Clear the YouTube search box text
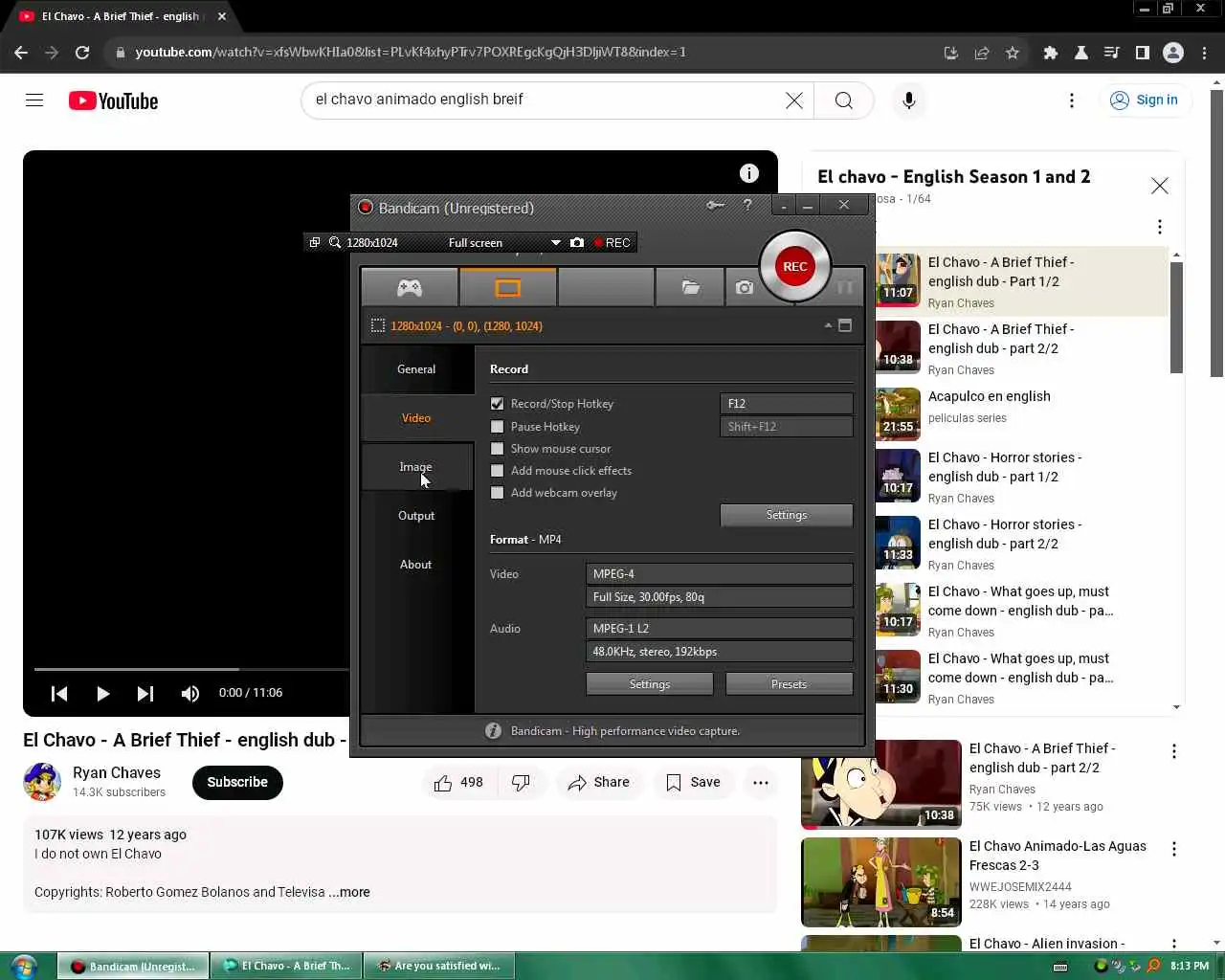The image size is (1225, 980). pos(794,100)
